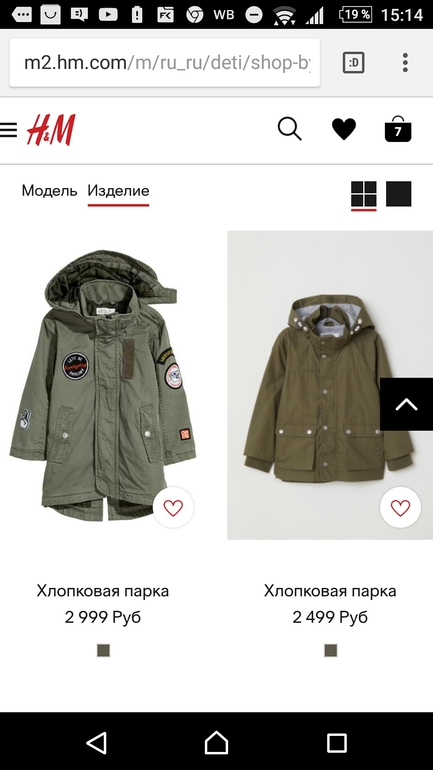Open Chrome three-dot overflow menu
Screen dimensions: 433x770
click(x=405, y=62)
